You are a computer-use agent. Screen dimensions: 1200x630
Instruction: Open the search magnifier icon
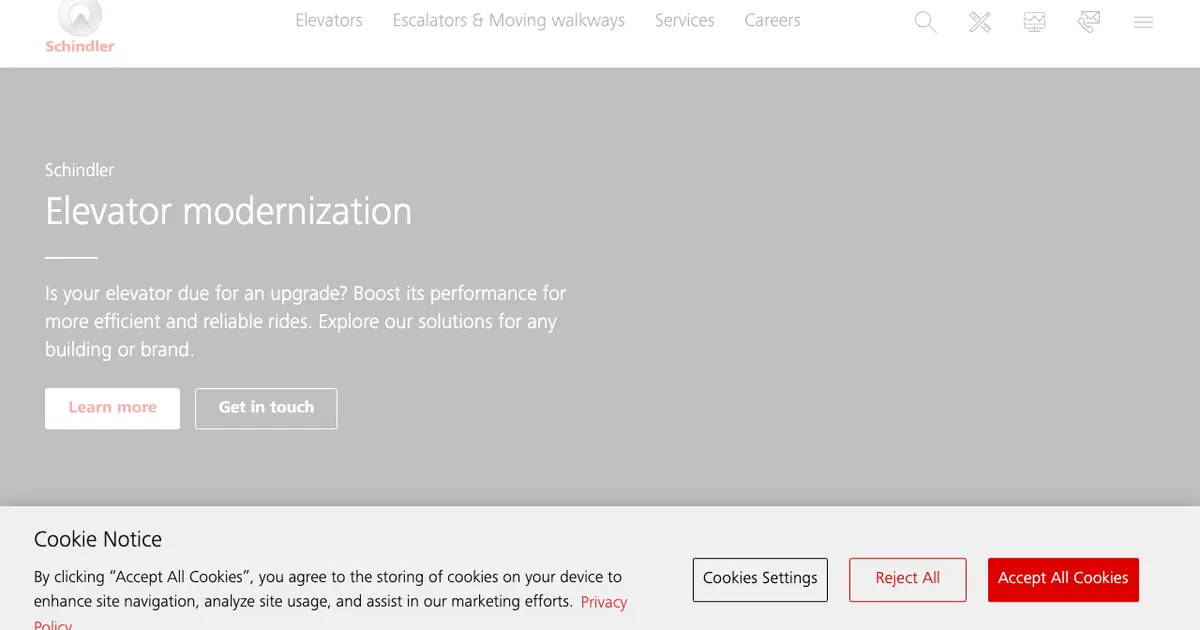(926, 21)
